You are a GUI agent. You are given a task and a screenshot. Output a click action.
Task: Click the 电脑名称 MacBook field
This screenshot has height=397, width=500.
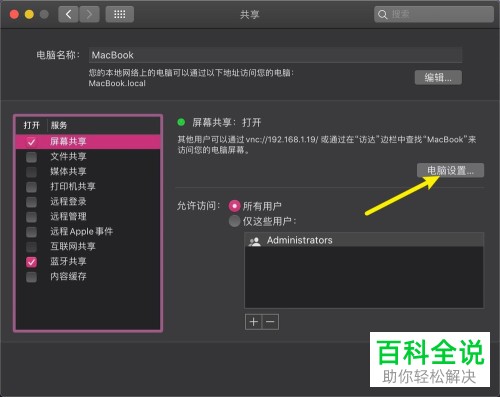(275, 55)
